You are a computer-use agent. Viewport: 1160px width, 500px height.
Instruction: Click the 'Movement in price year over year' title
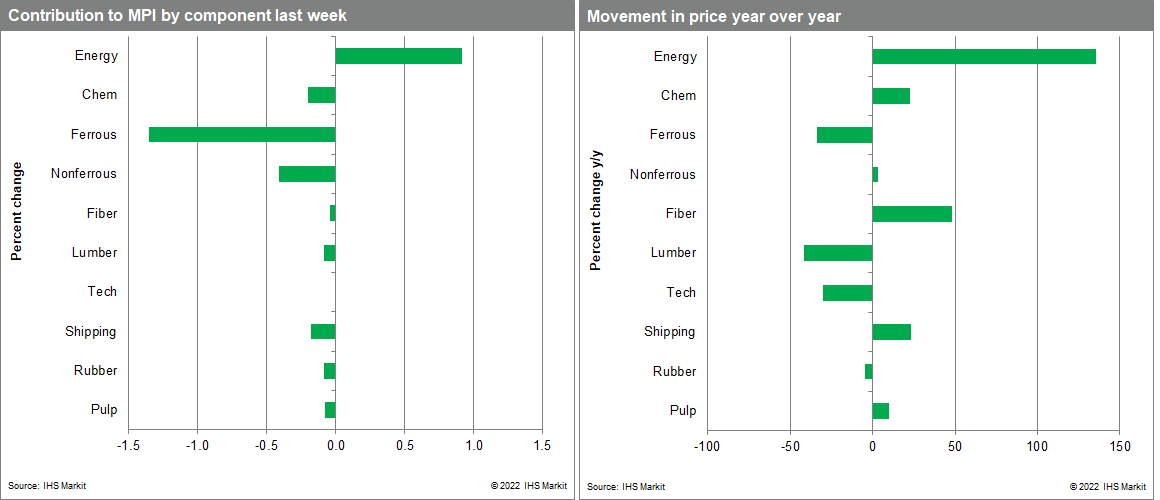714,16
